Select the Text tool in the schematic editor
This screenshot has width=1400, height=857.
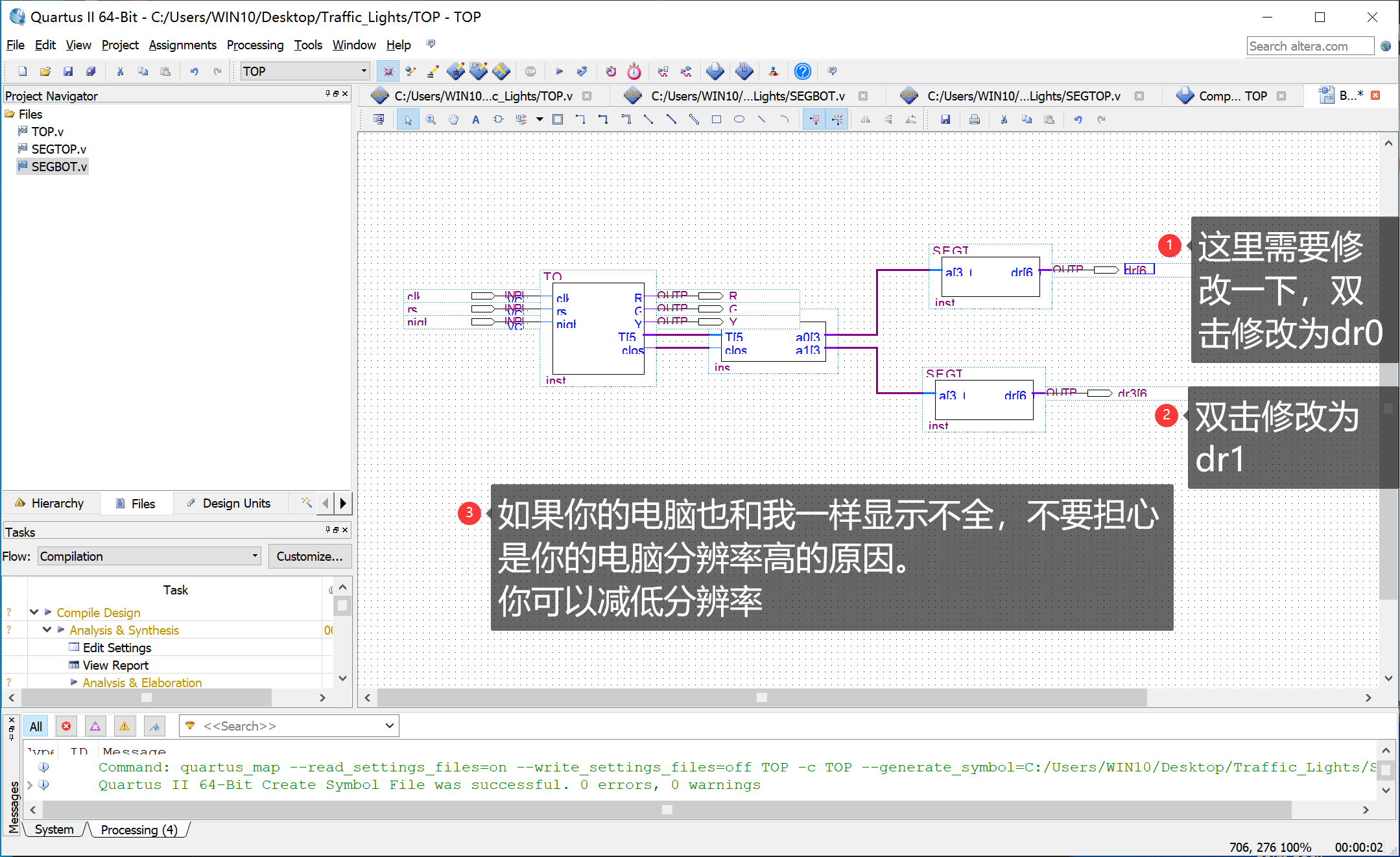[476, 119]
